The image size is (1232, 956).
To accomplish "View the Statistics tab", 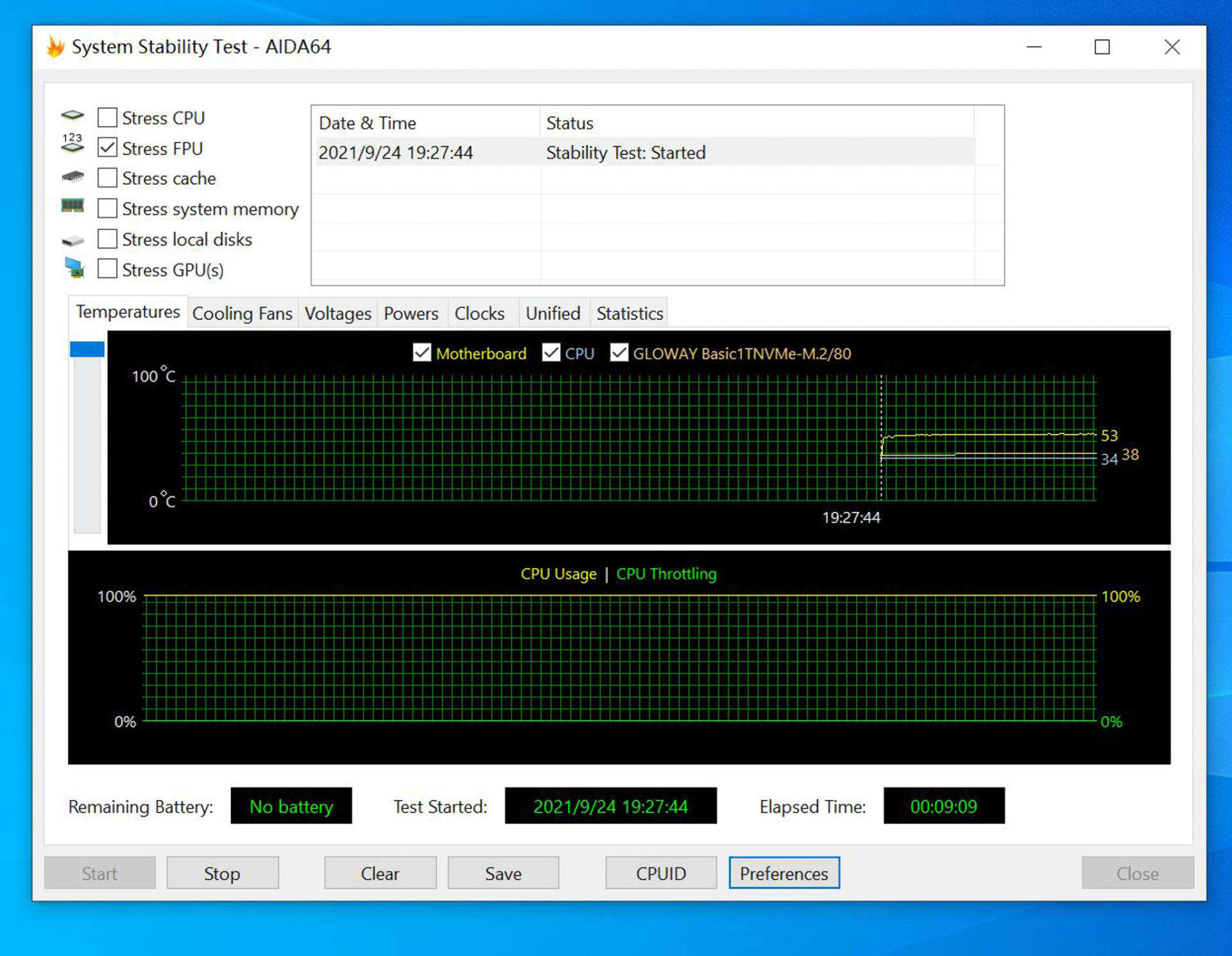I will tap(629, 313).
